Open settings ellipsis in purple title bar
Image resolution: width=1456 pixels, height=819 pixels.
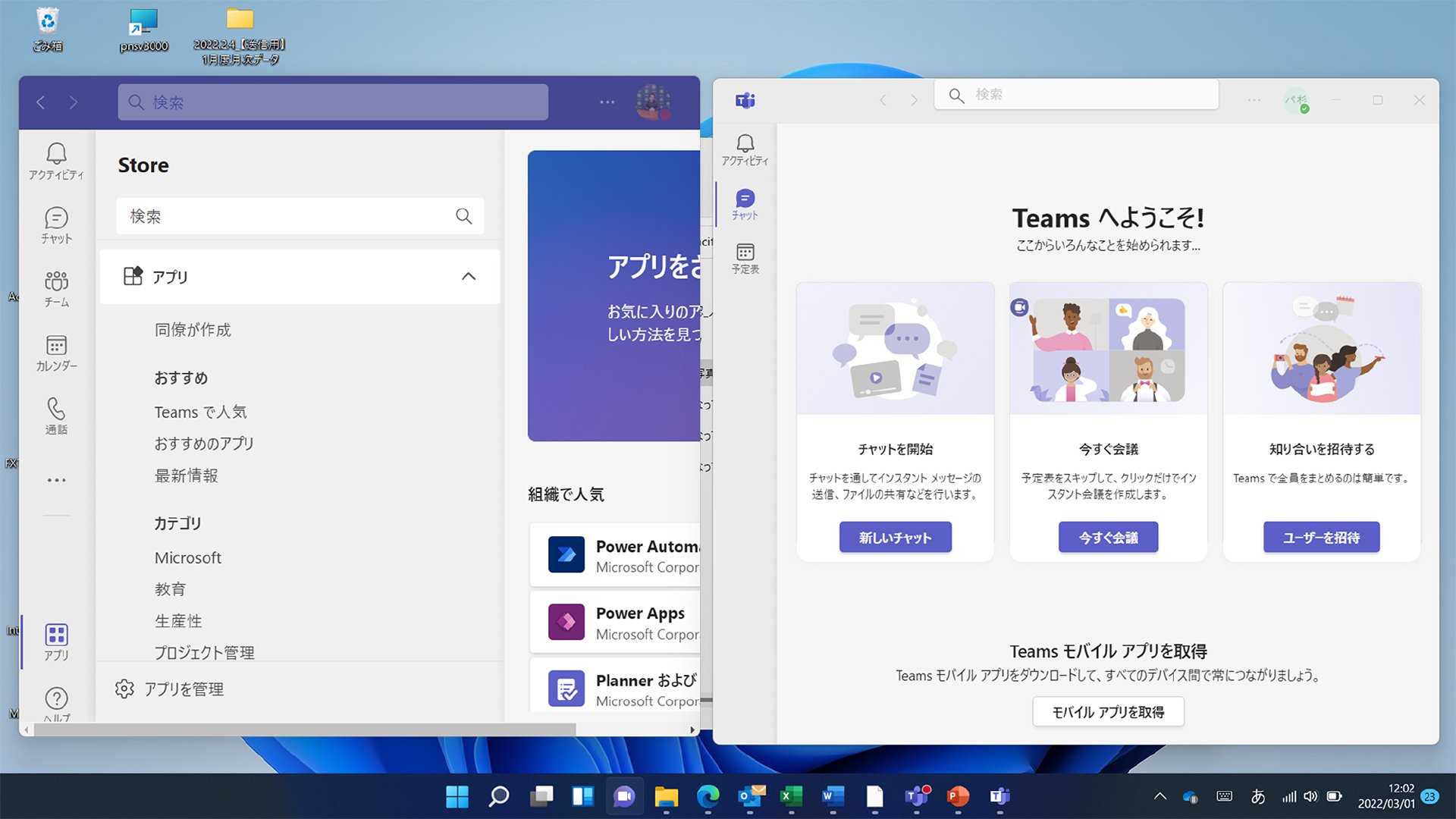click(x=607, y=102)
